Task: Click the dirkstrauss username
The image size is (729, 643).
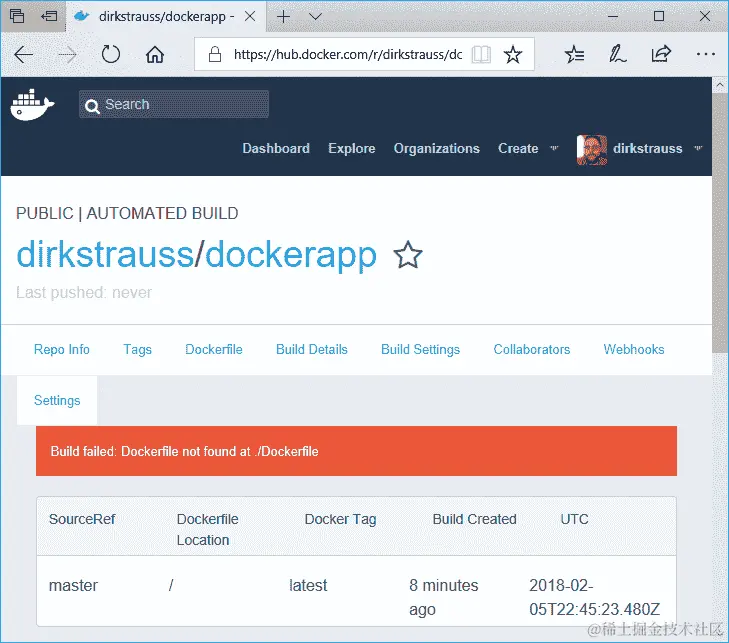Action: (x=648, y=148)
